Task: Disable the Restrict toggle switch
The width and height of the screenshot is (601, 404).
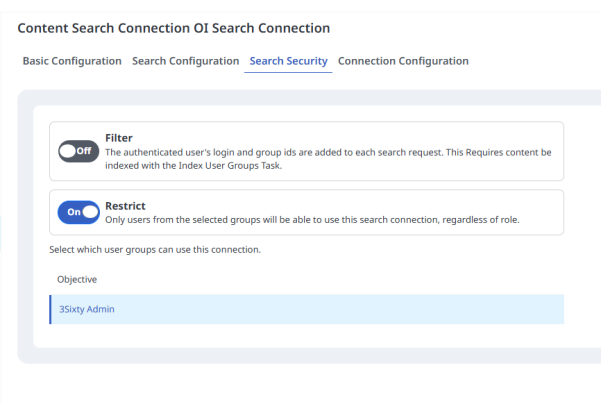Action: (x=79, y=212)
